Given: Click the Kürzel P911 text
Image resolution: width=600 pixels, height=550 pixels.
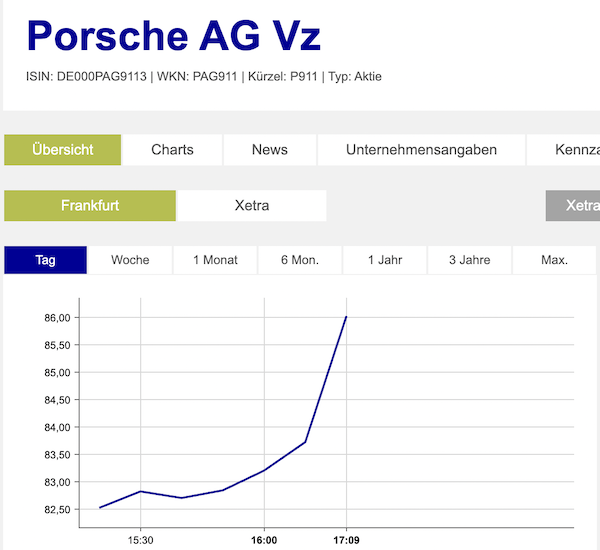Looking at the screenshot, I should [283, 77].
